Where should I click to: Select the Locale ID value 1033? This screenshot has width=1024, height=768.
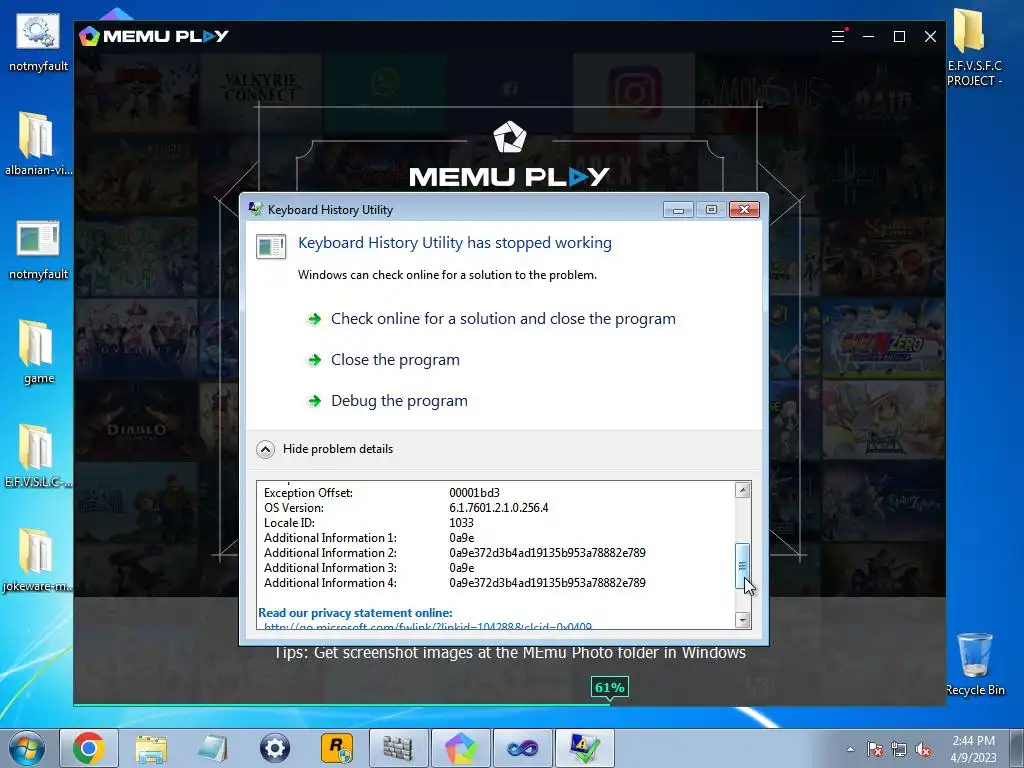point(461,523)
